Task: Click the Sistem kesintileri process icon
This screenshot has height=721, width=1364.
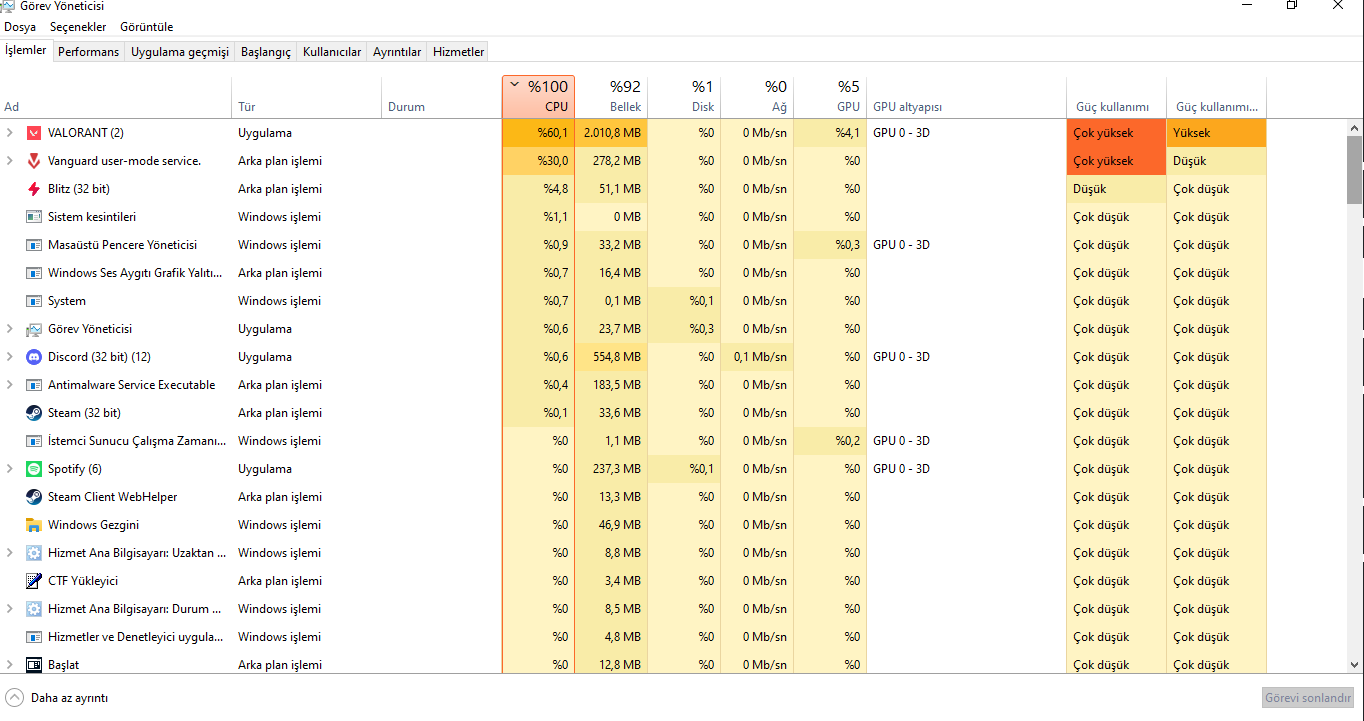Action: 34,217
